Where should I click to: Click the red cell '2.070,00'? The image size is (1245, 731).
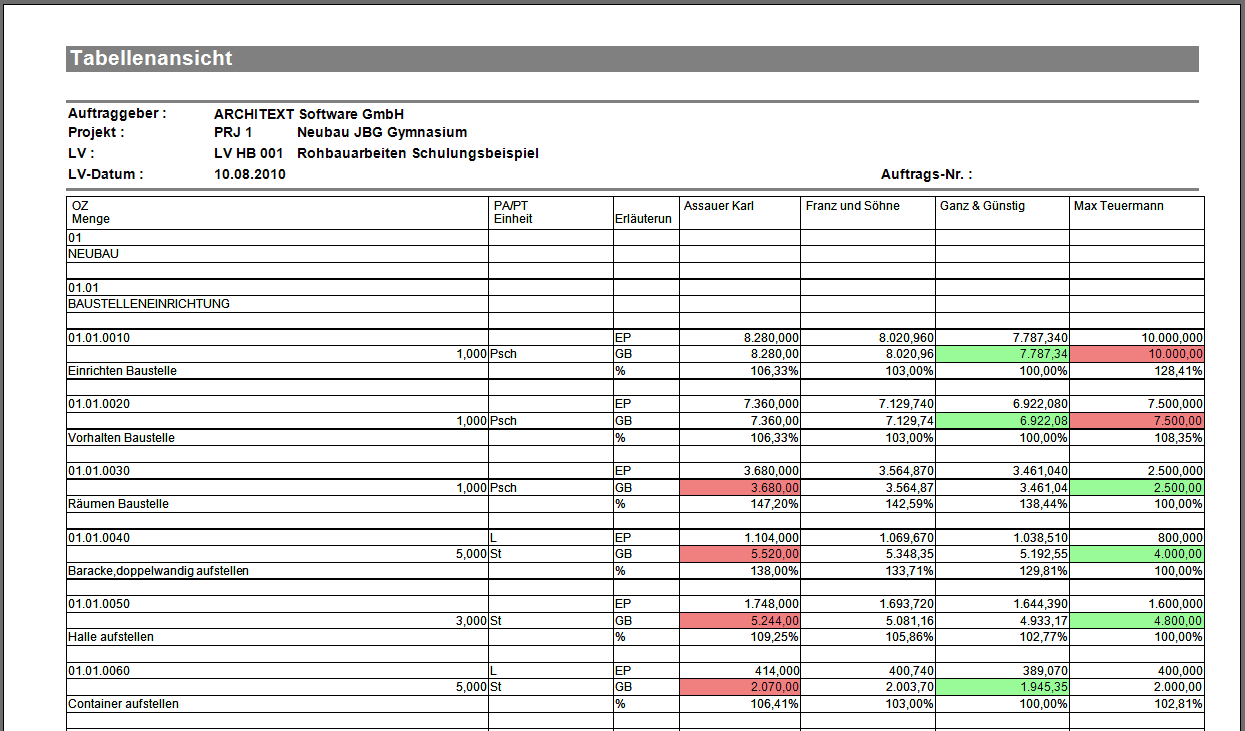point(740,687)
